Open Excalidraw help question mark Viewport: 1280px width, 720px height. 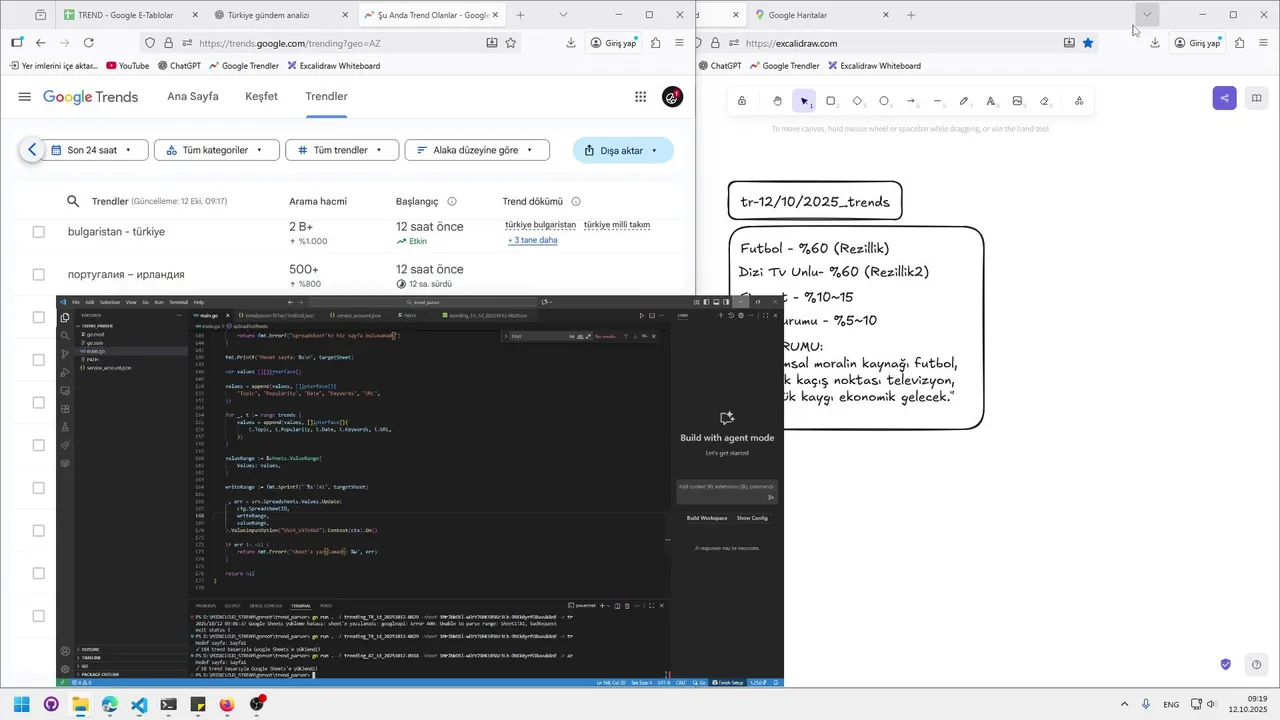[x=1257, y=665]
